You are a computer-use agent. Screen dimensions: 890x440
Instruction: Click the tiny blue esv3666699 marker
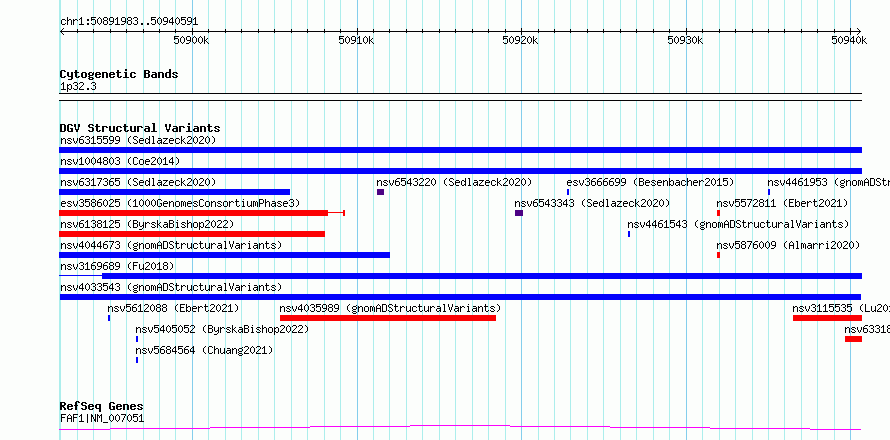(x=568, y=192)
